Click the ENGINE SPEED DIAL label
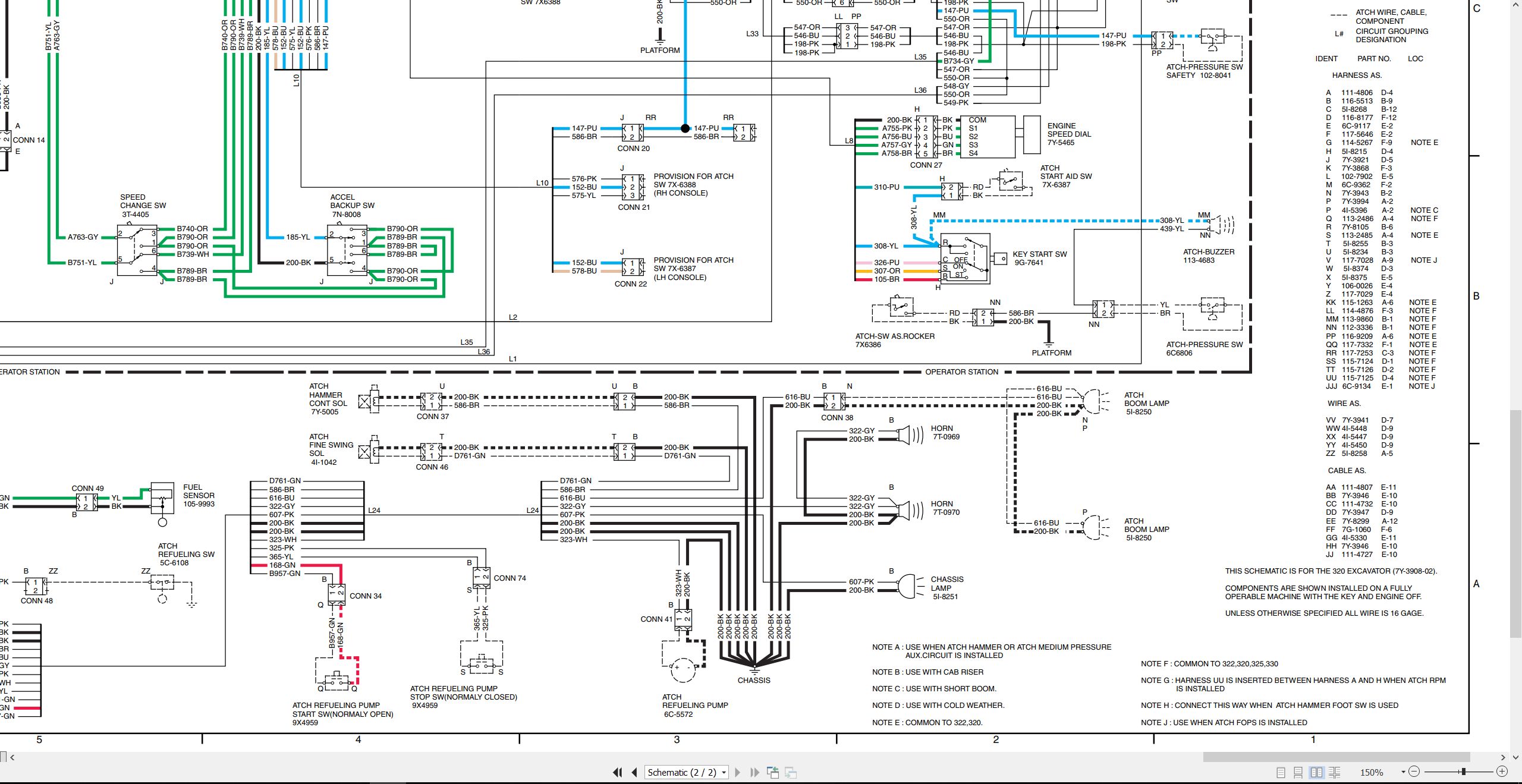1522x784 pixels. click(1069, 134)
